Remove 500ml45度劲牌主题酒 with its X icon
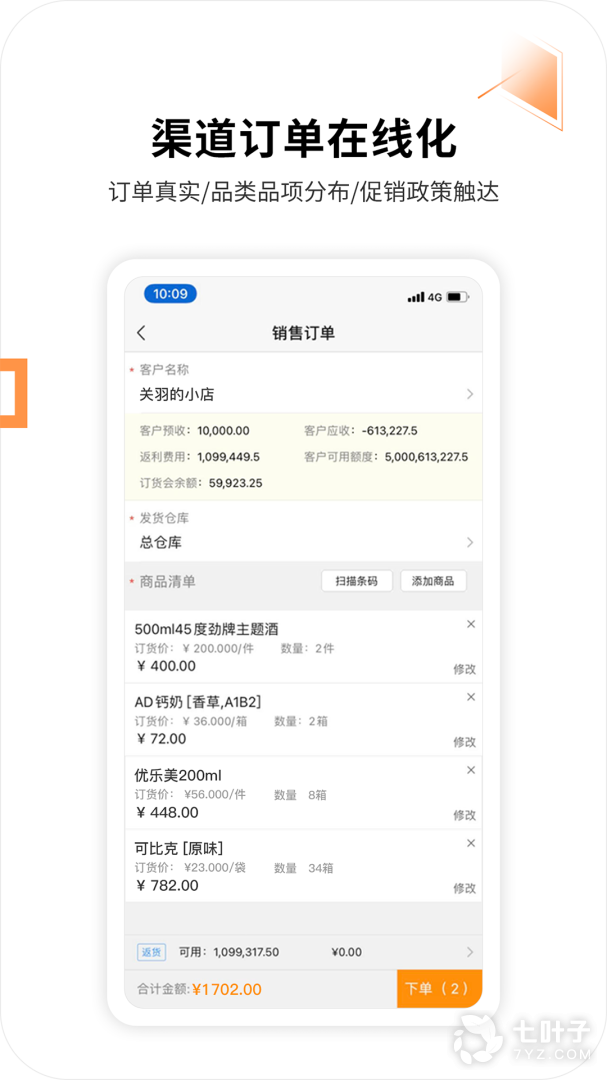Viewport: 607px width, 1080px height. click(471, 624)
